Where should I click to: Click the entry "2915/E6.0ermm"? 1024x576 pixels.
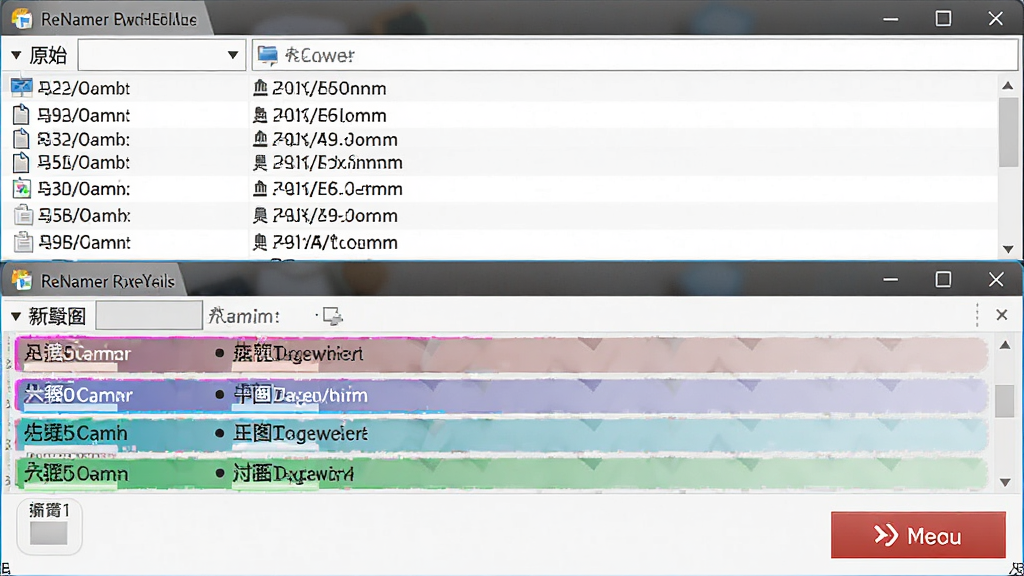(337, 189)
